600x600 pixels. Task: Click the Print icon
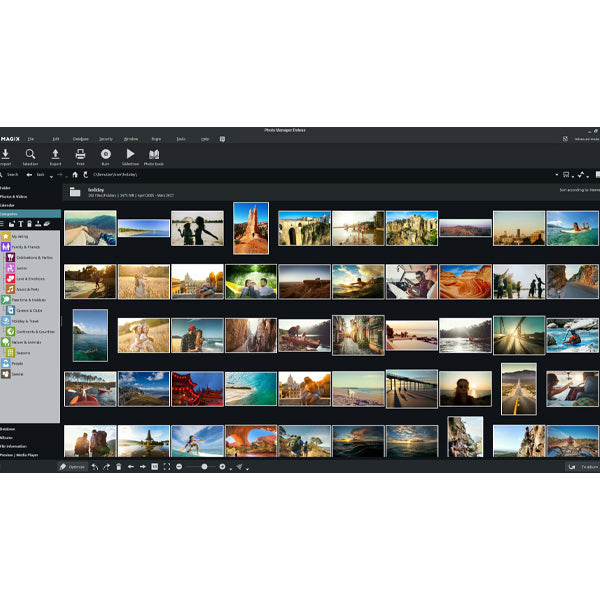[x=80, y=154]
